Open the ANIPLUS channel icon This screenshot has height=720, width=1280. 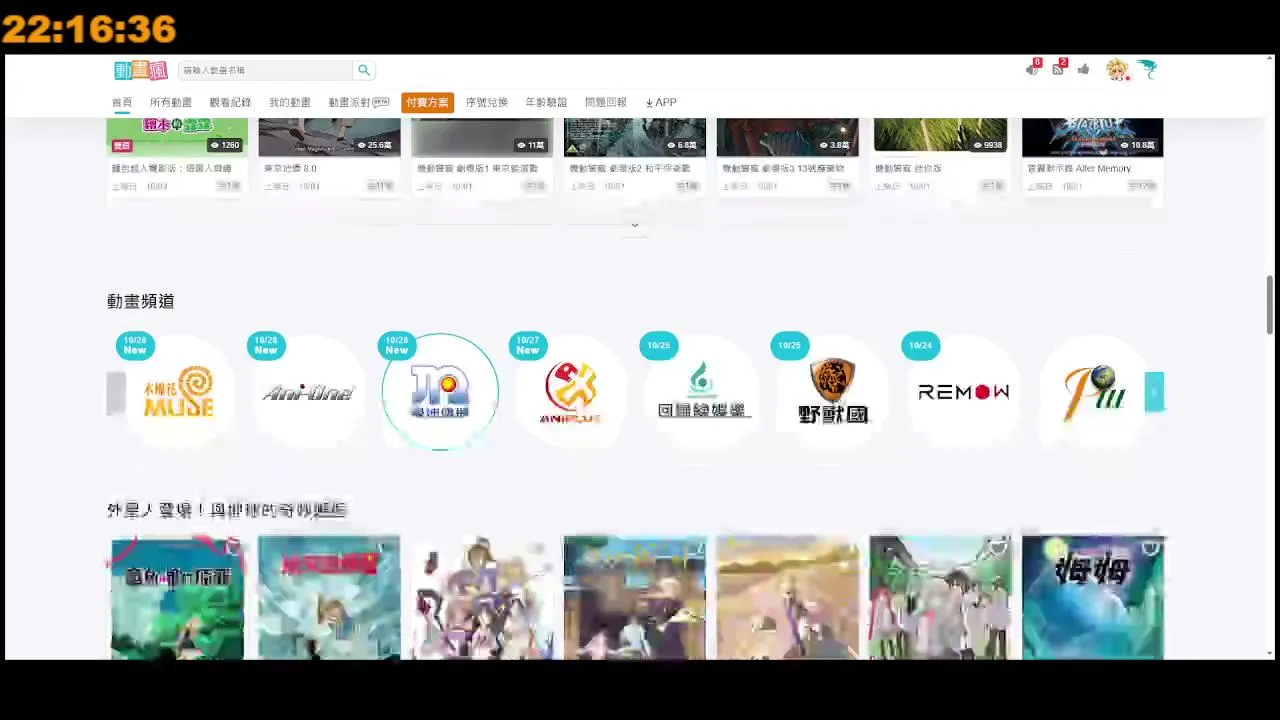point(571,392)
